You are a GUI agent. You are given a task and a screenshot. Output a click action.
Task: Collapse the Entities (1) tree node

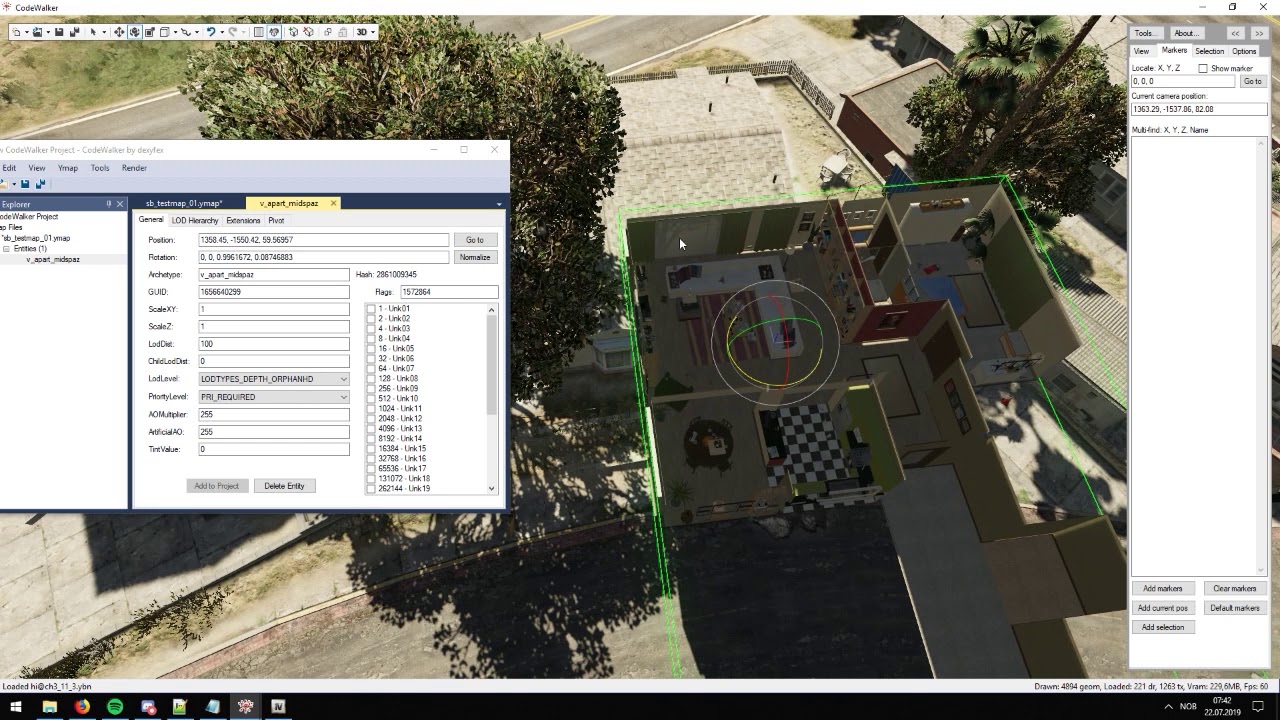[6, 249]
